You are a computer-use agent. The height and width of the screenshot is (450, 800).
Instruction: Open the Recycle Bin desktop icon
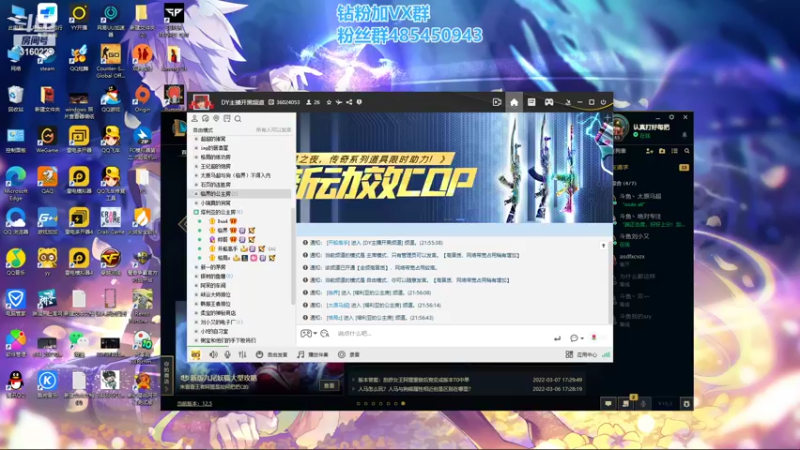(15, 99)
